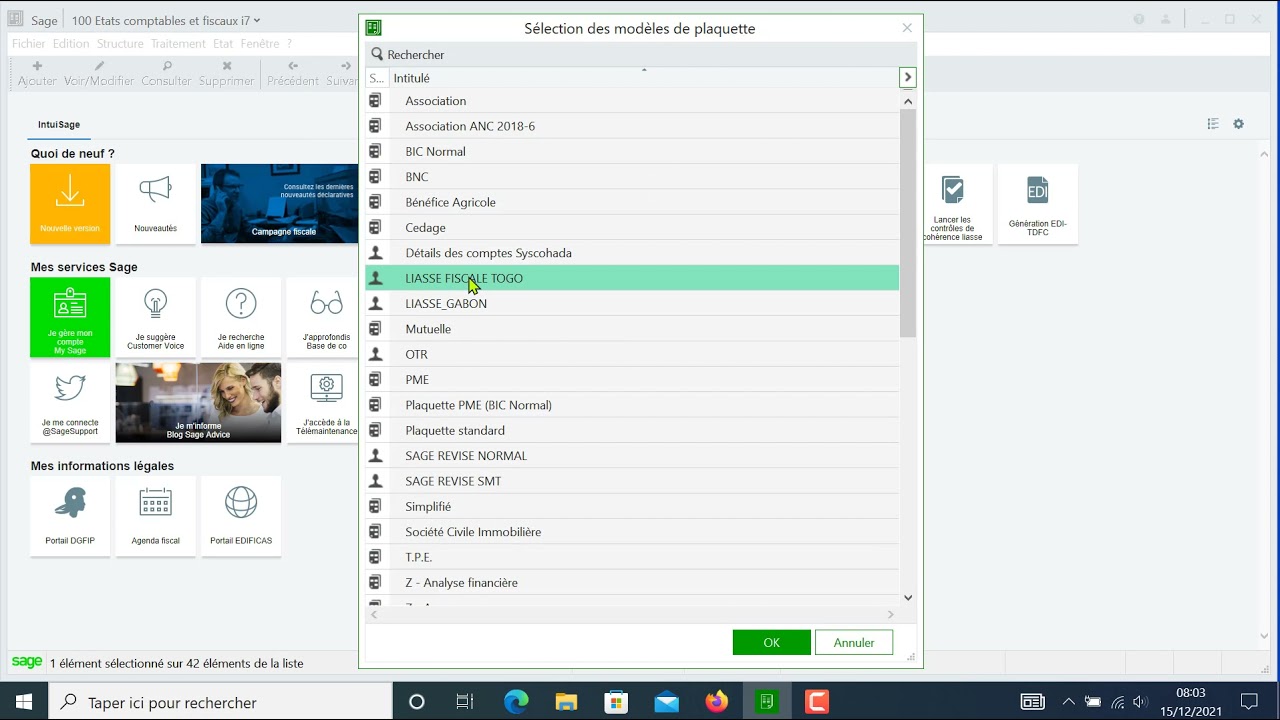1280x720 pixels.
Task: Open the Fenêtre menu
Action: point(260,44)
